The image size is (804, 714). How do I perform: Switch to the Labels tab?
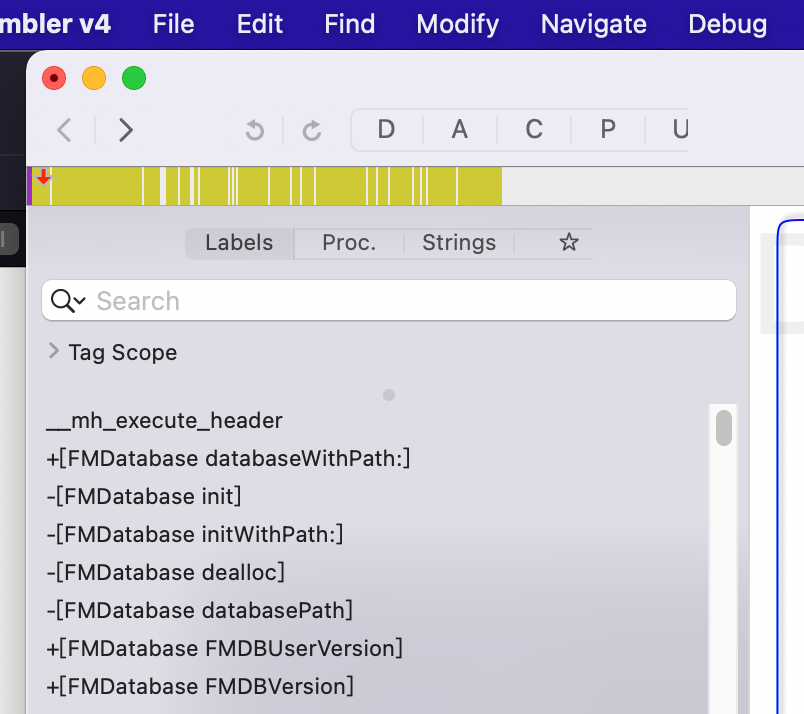(239, 243)
